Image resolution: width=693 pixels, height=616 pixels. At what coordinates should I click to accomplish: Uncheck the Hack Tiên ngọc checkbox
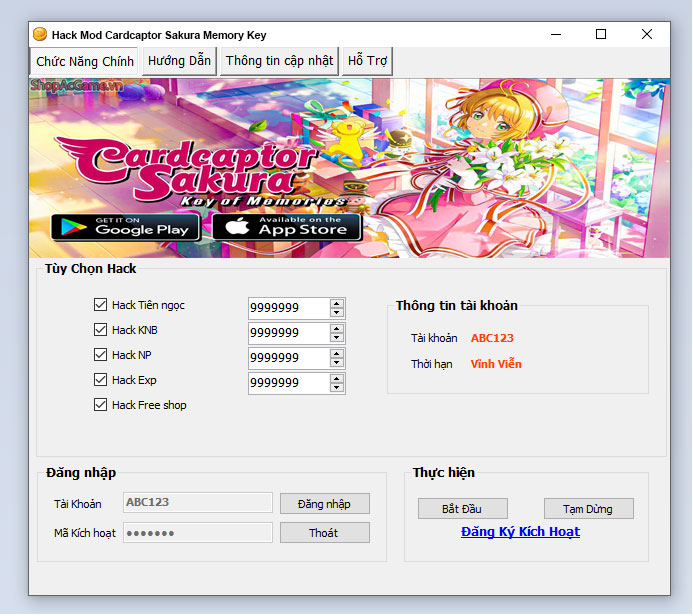pos(100,304)
